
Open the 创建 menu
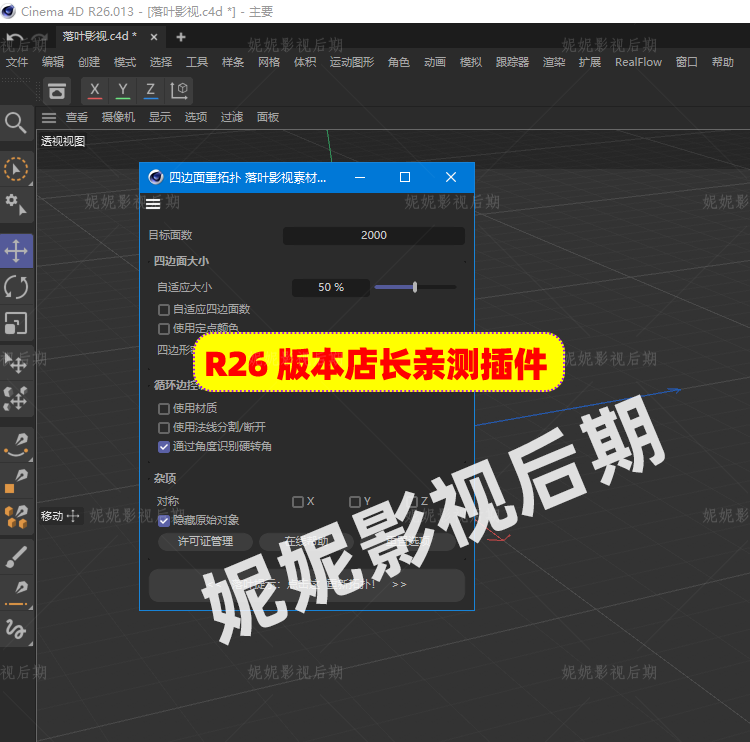point(89,62)
